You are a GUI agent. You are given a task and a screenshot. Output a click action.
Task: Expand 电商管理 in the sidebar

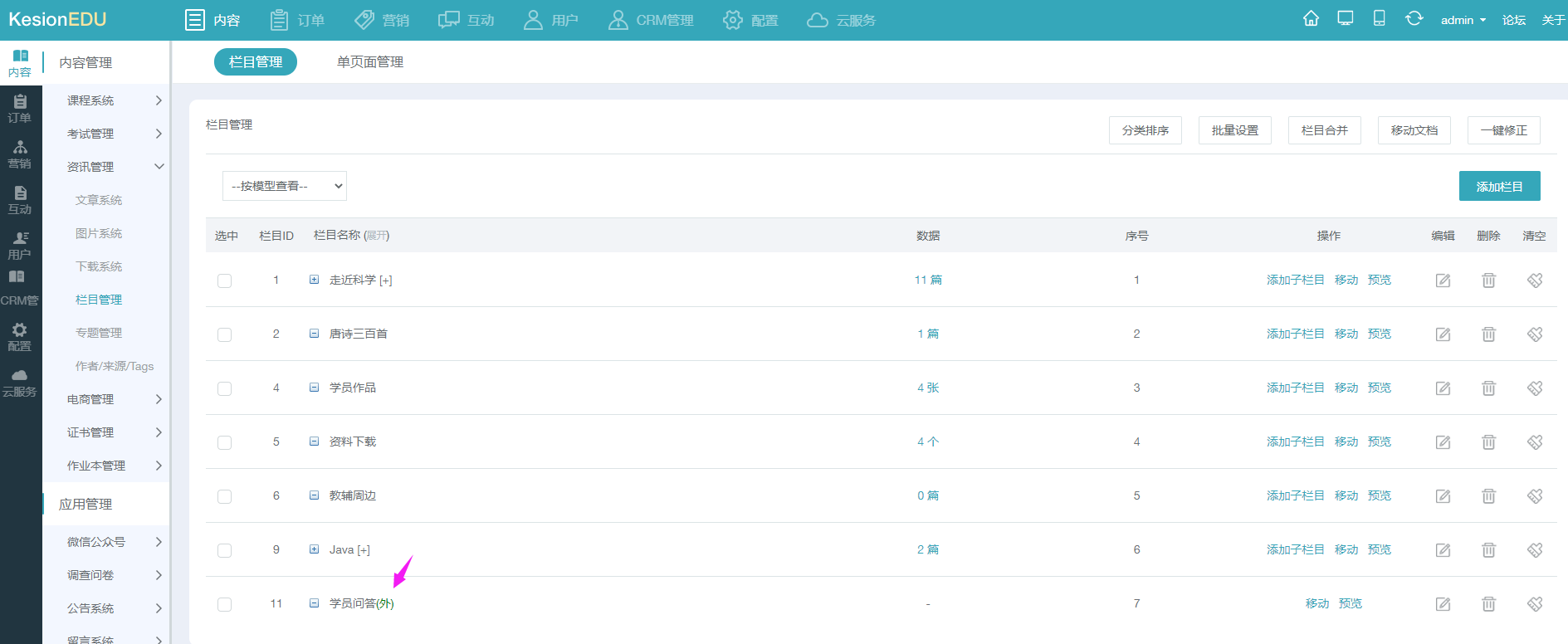pyautogui.click(x=106, y=399)
